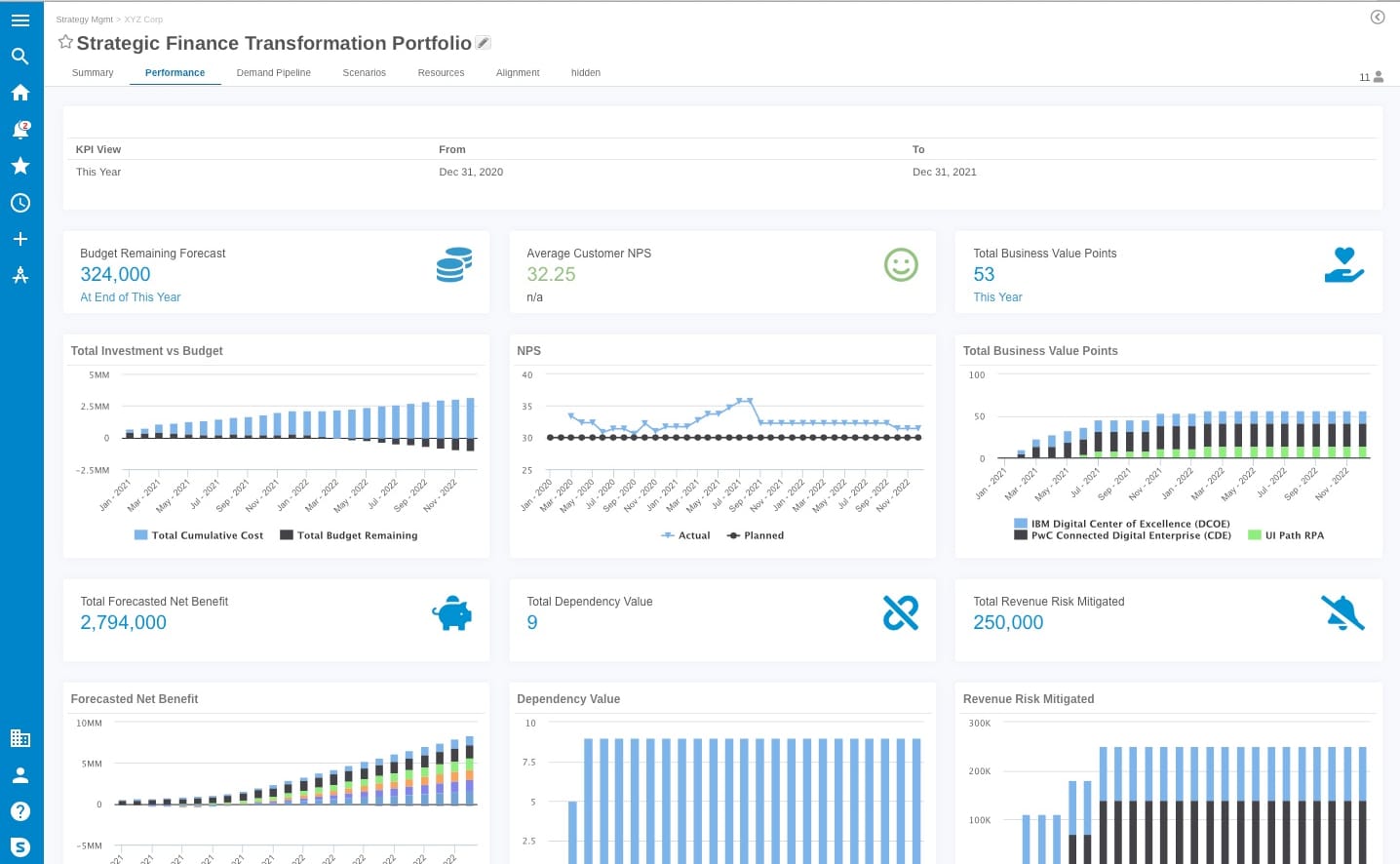Go to Home via sidebar icon

pyautogui.click(x=19, y=93)
